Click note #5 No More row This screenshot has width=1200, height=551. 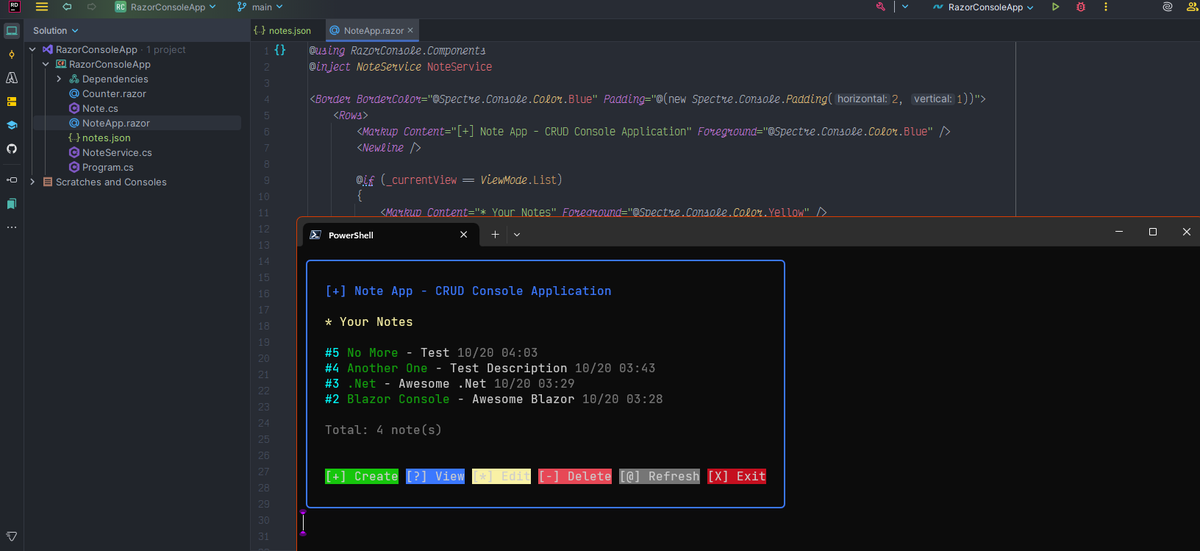coord(432,353)
